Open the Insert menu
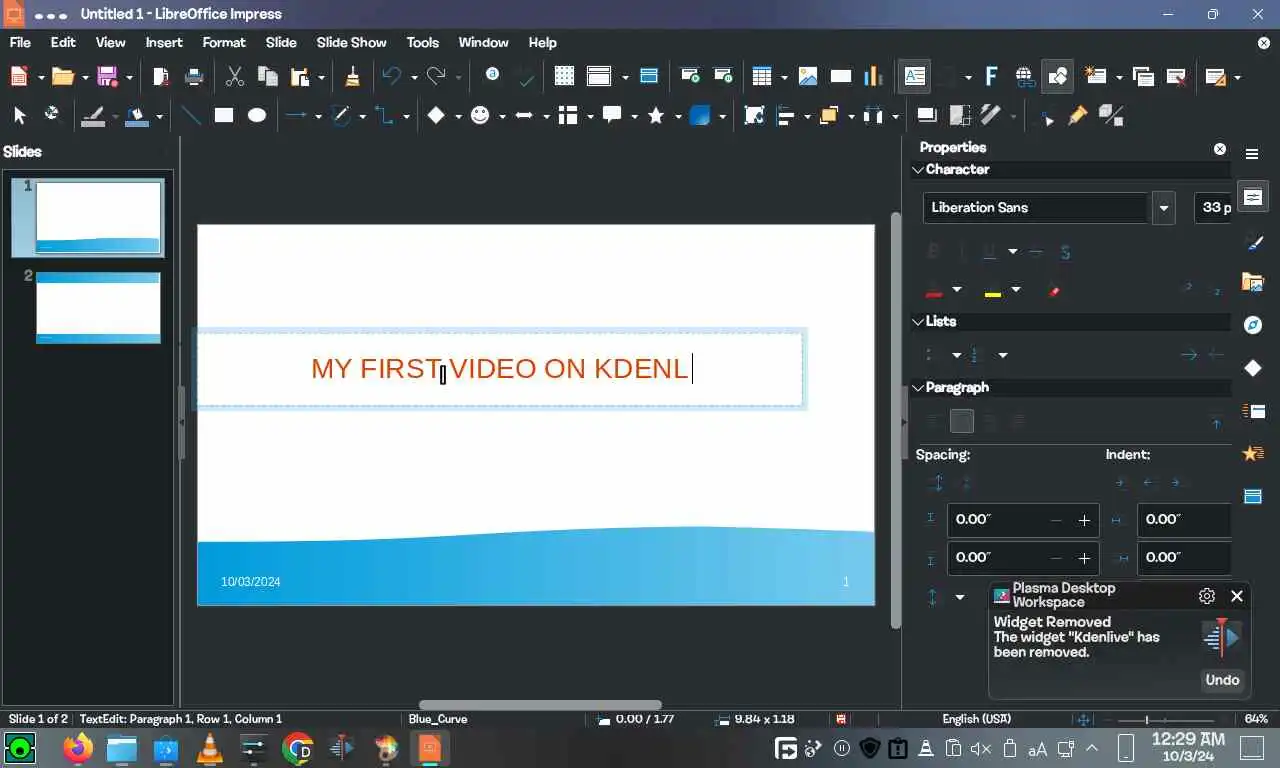The width and height of the screenshot is (1280, 768). [164, 42]
